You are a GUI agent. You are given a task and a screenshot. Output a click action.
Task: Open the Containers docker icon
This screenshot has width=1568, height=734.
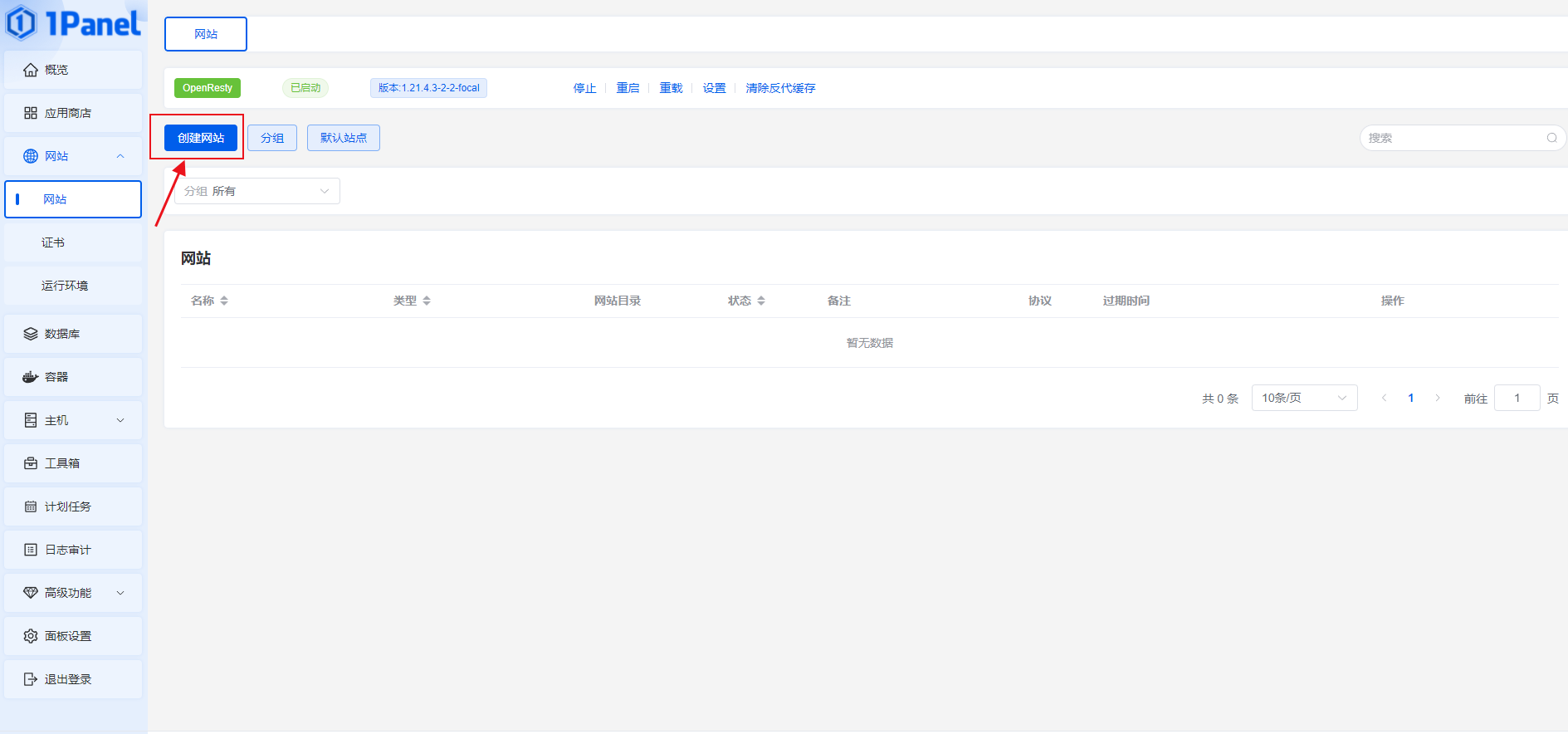click(31, 377)
